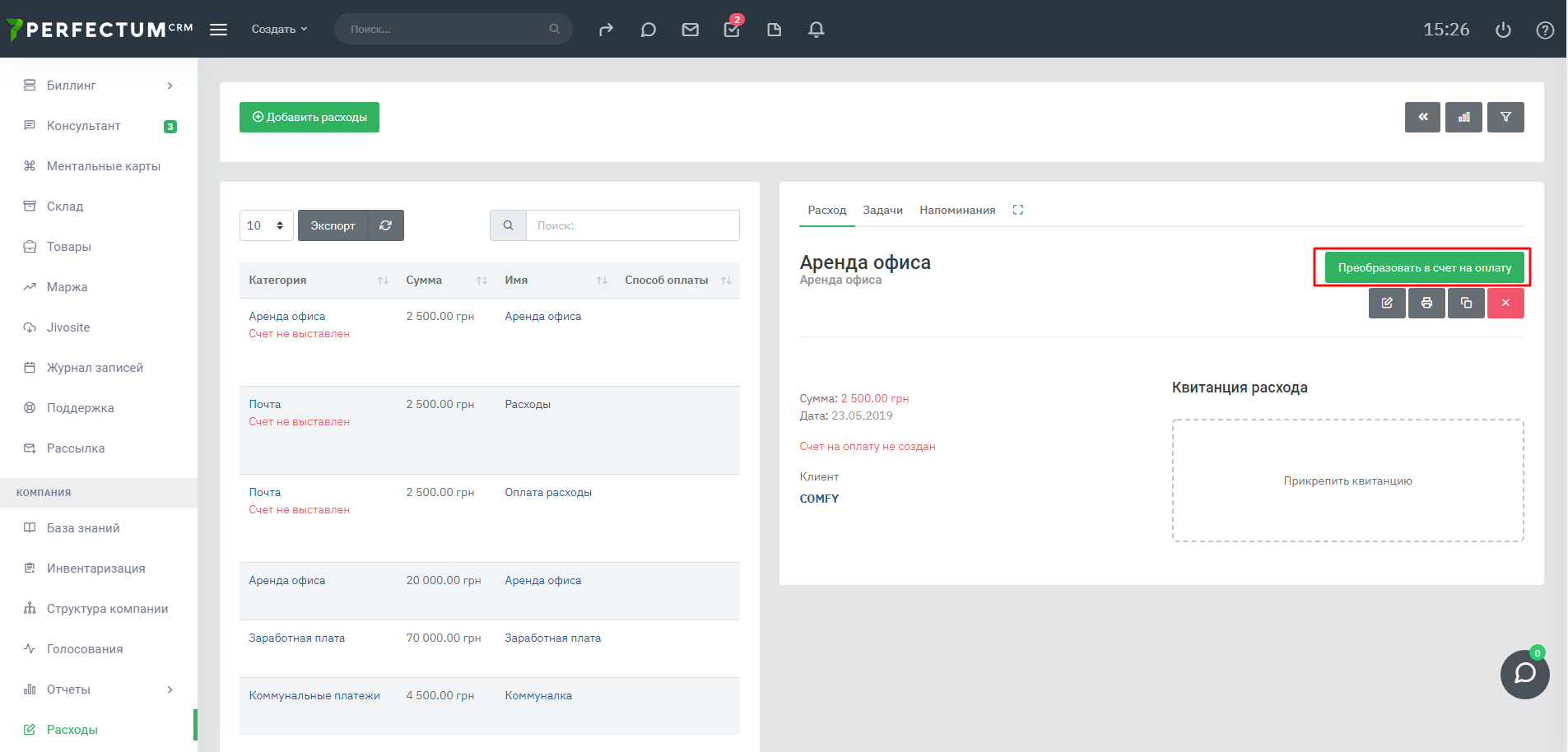This screenshot has width=1568, height=752.
Task: Click Преобразовать в счет на оплату
Action: 1425,267
